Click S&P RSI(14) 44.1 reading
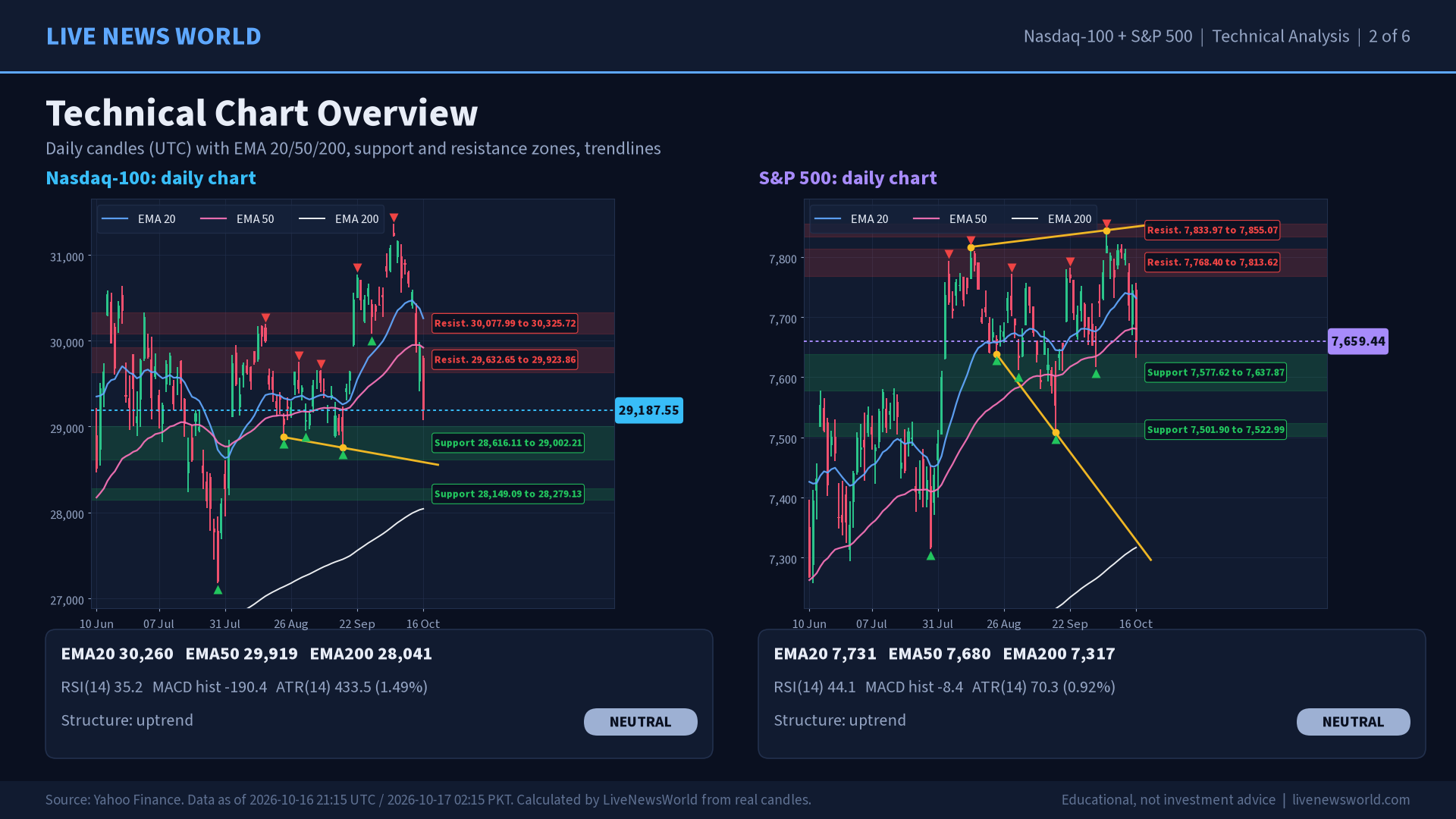The height and width of the screenshot is (819, 1456). click(x=814, y=687)
